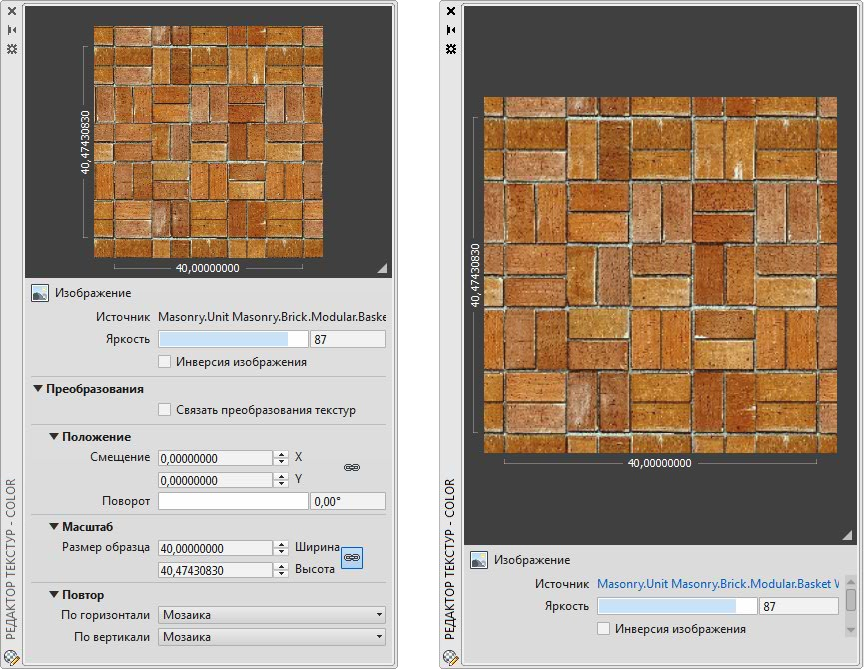Open the По вертикали dropdown
Viewport: 864px width, 670px height.
click(271, 637)
